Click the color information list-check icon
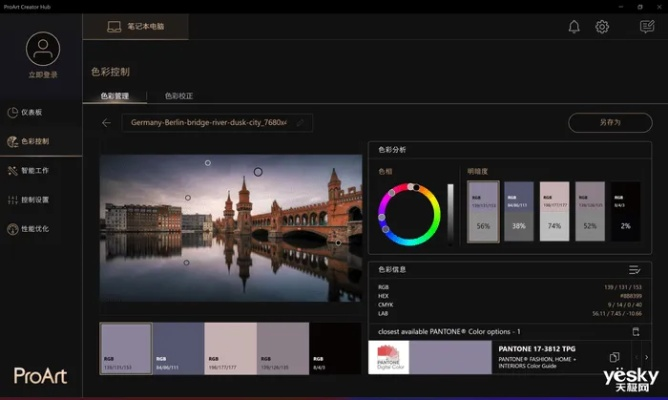The height and width of the screenshot is (400, 668). coord(634,269)
